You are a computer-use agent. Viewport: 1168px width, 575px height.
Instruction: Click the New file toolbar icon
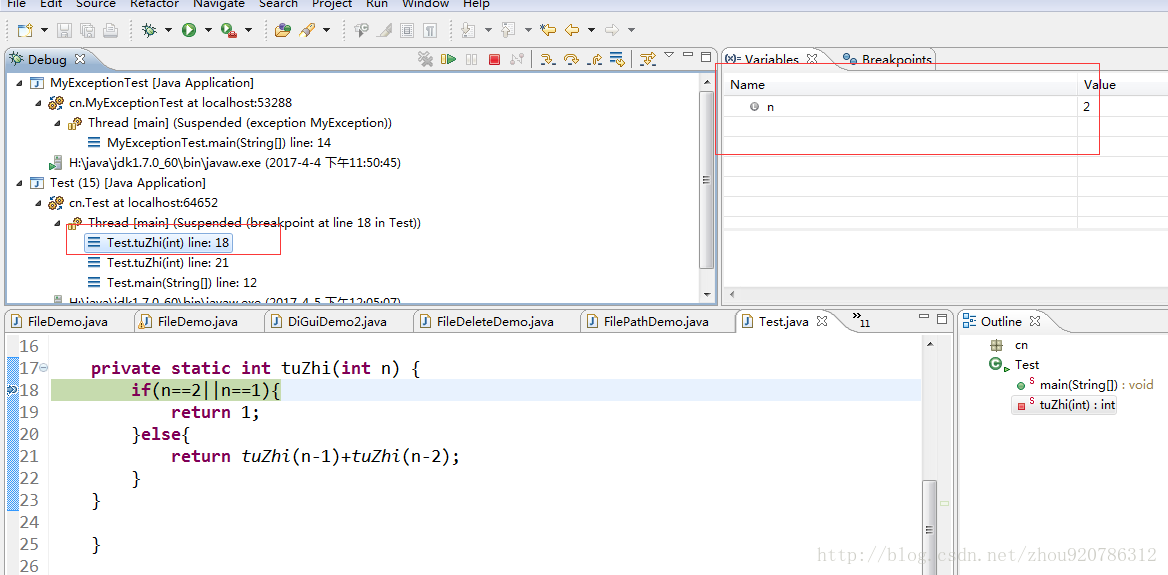click(25, 31)
